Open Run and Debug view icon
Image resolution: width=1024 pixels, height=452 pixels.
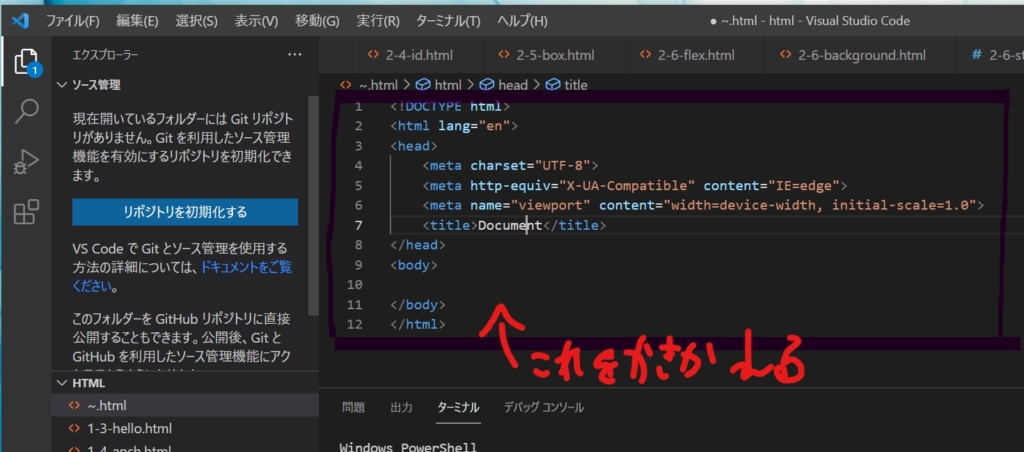click(27, 161)
